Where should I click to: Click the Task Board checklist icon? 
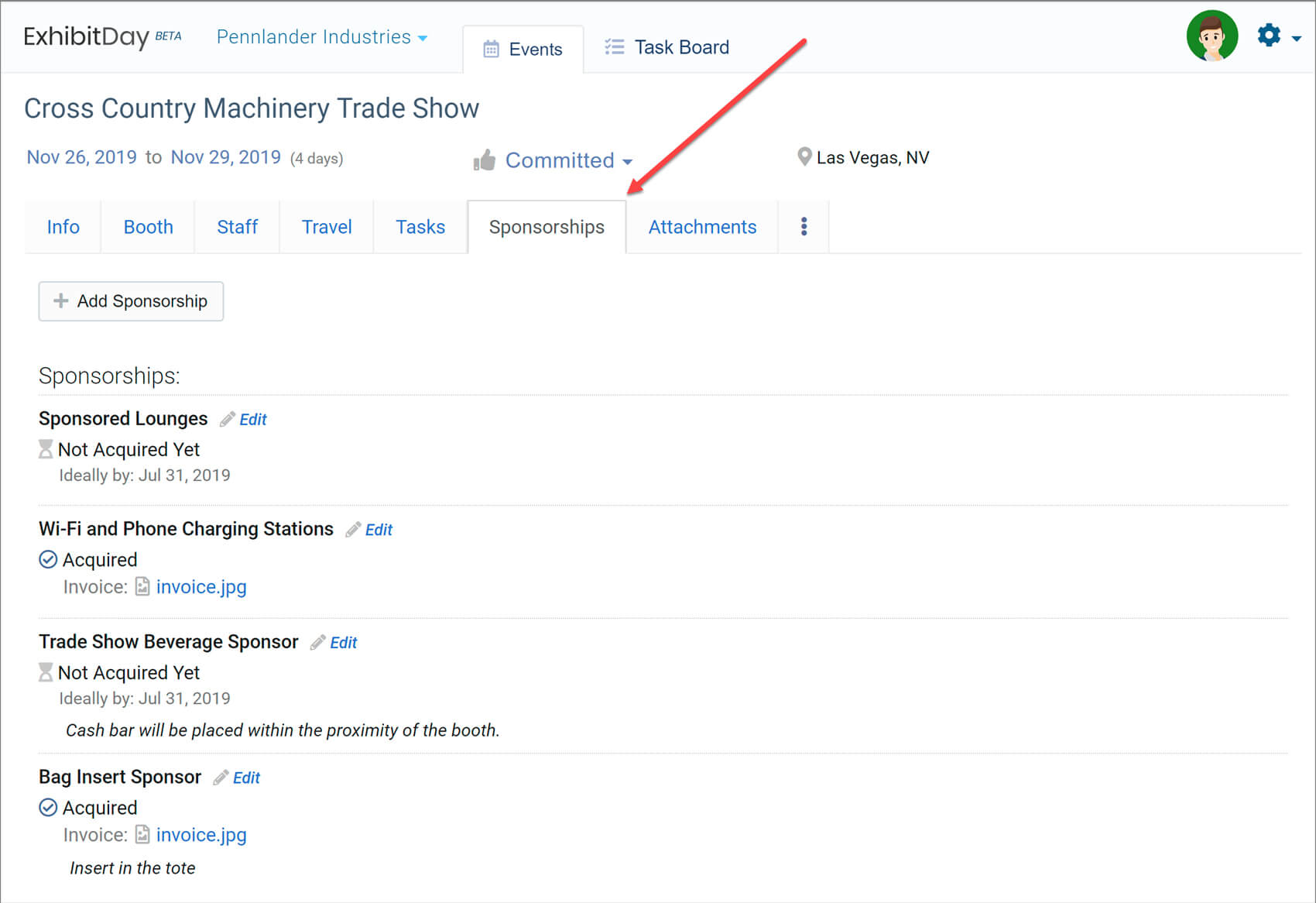[x=613, y=46]
